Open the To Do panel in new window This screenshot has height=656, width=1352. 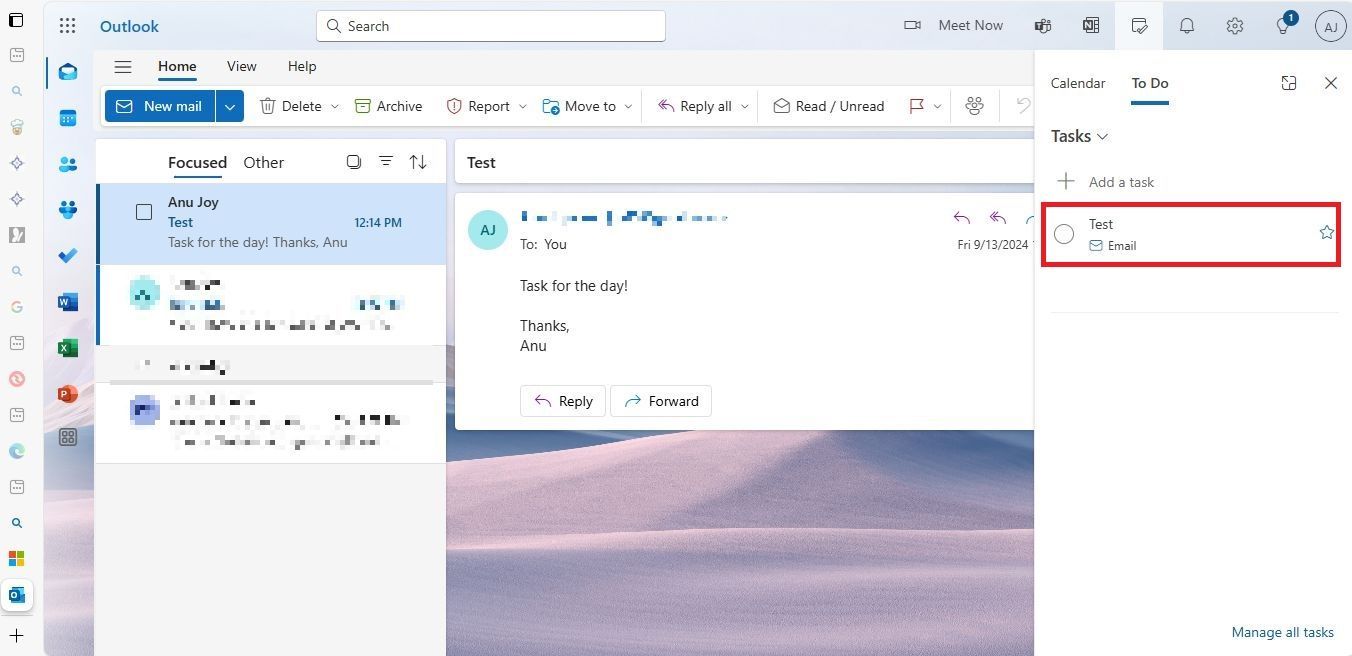(x=1289, y=83)
